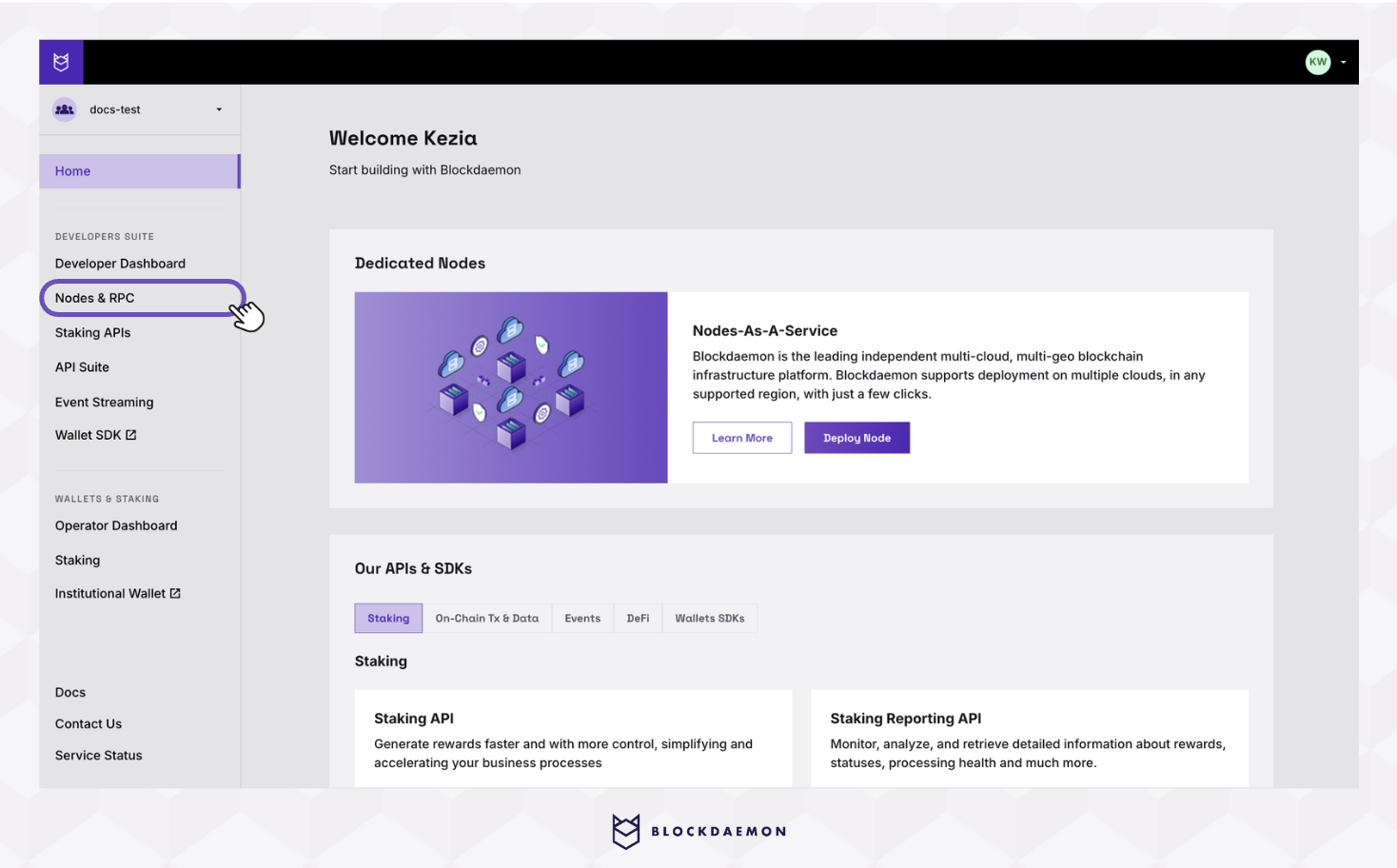Open Developer Dashboard in the sidebar
Image resolution: width=1397 pixels, height=868 pixels.
120,264
